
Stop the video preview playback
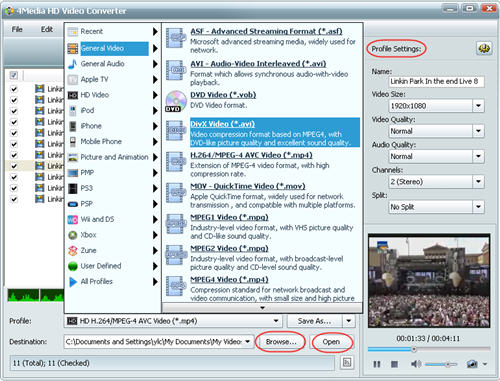tap(394, 364)
